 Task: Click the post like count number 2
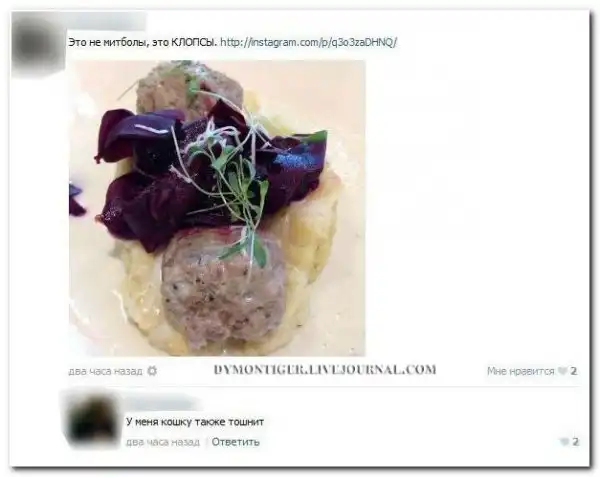coord(573,371)
